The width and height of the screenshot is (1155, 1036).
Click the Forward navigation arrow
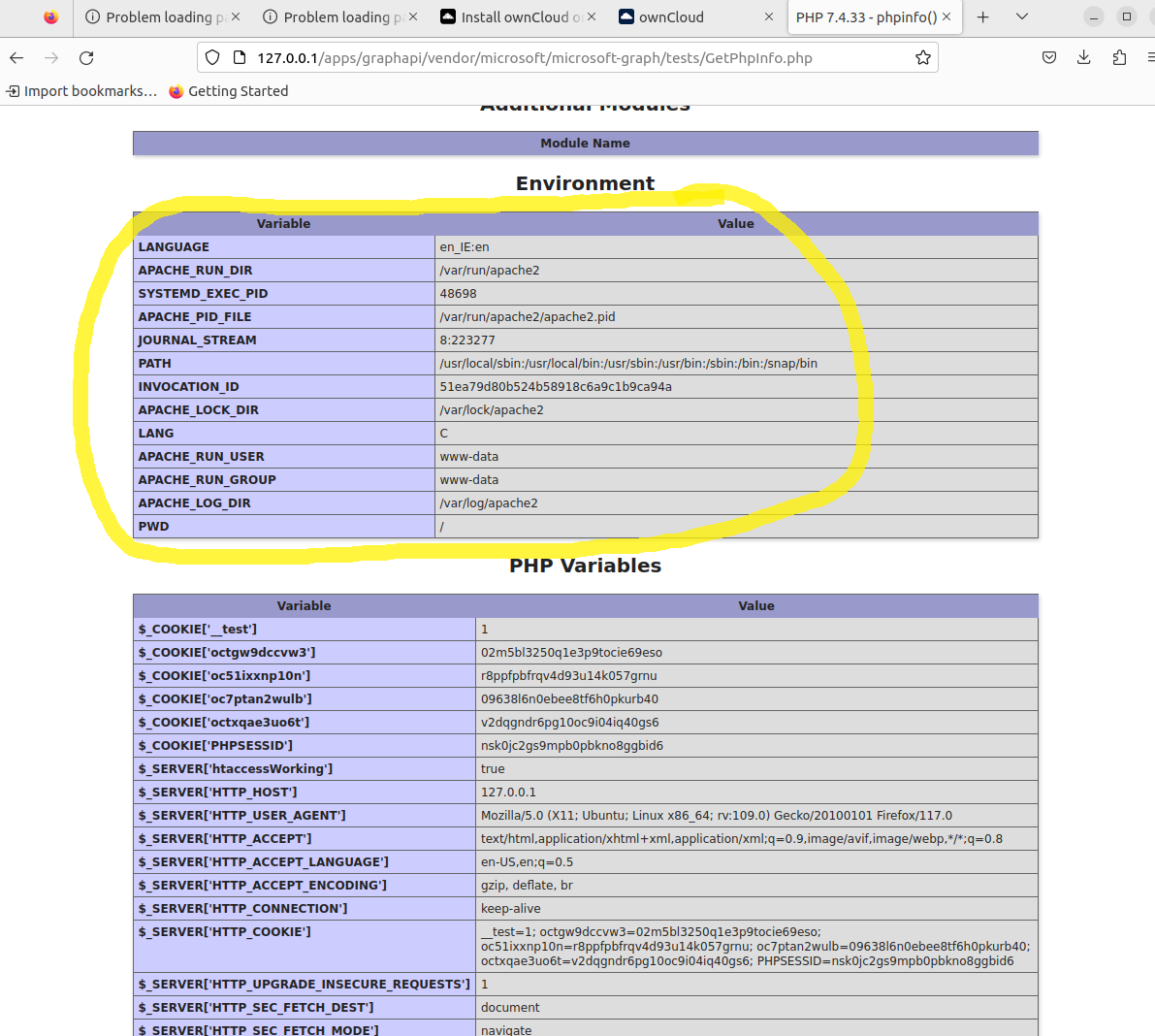[x=50, y=57]
